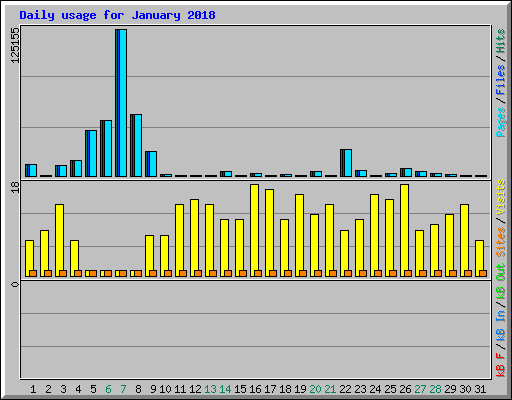Click day label 25 on the x-axis

pyautogui.click(x=390, y=389)
